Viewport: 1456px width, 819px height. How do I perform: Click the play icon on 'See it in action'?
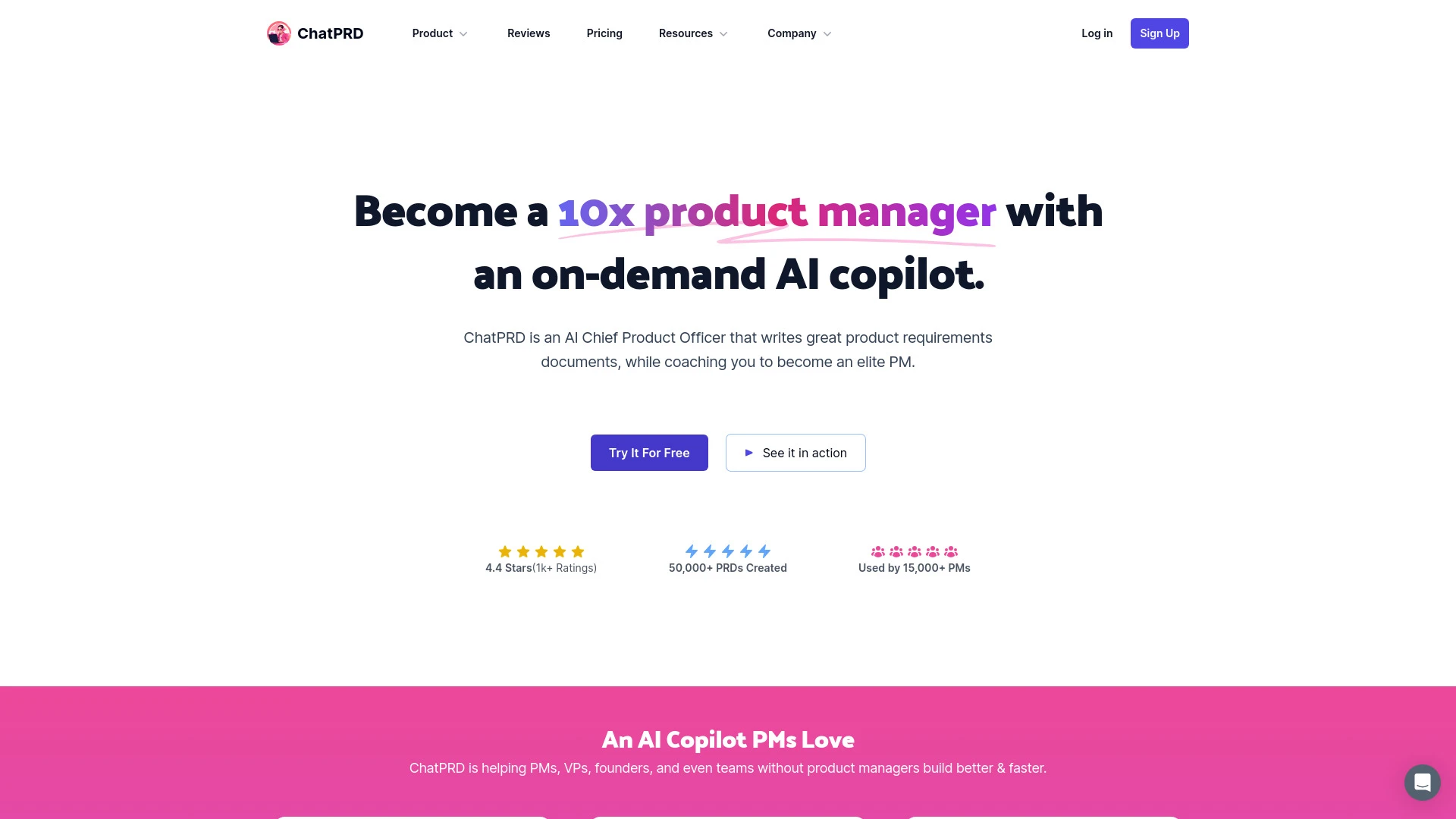point(749,452)
